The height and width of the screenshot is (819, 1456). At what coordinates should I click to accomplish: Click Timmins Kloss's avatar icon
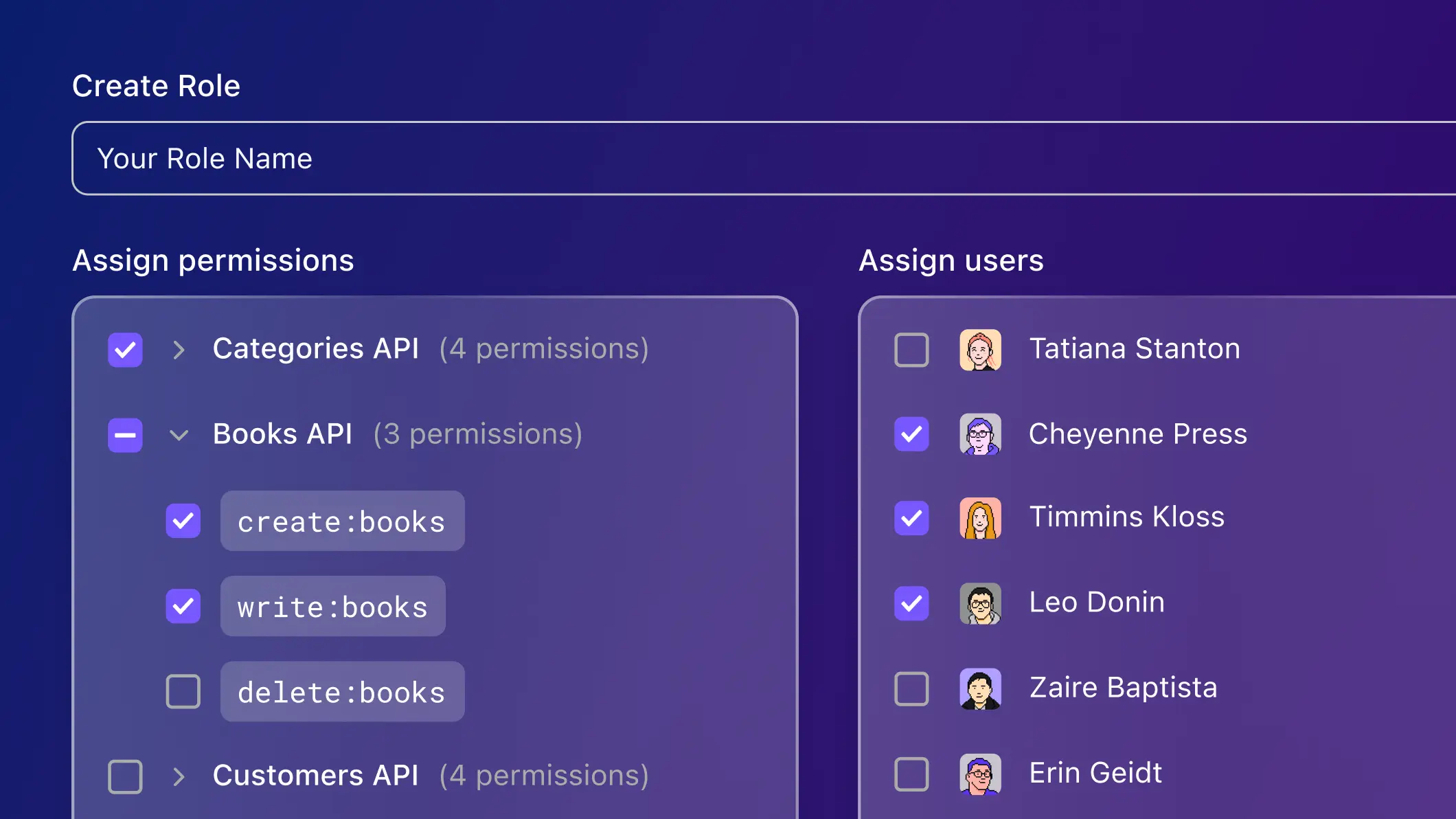(x=980, y=518)
